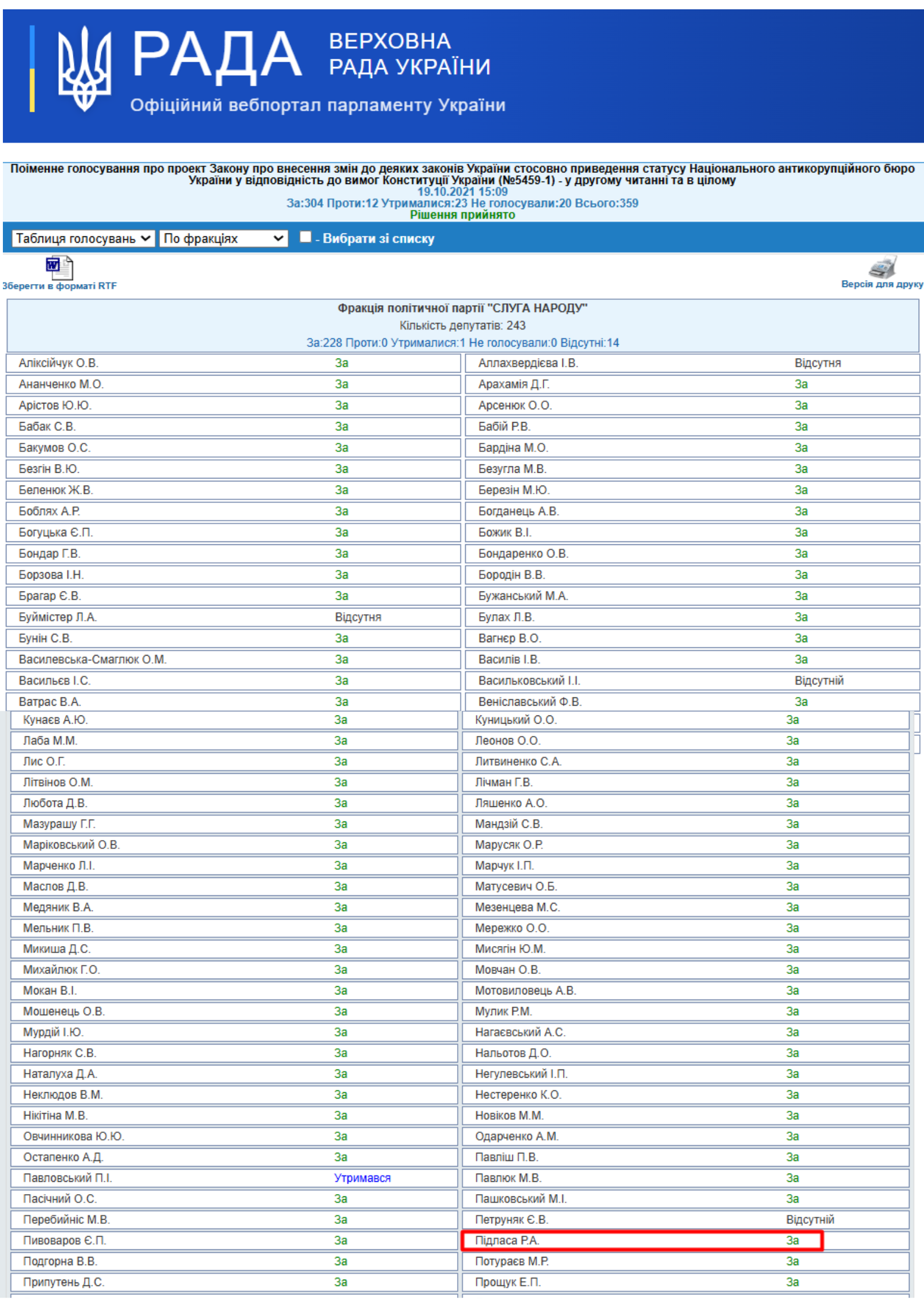Click deputy name "Припутень Д.С."
This screenshot has height=1307, width=924.
click(63, 1283)
